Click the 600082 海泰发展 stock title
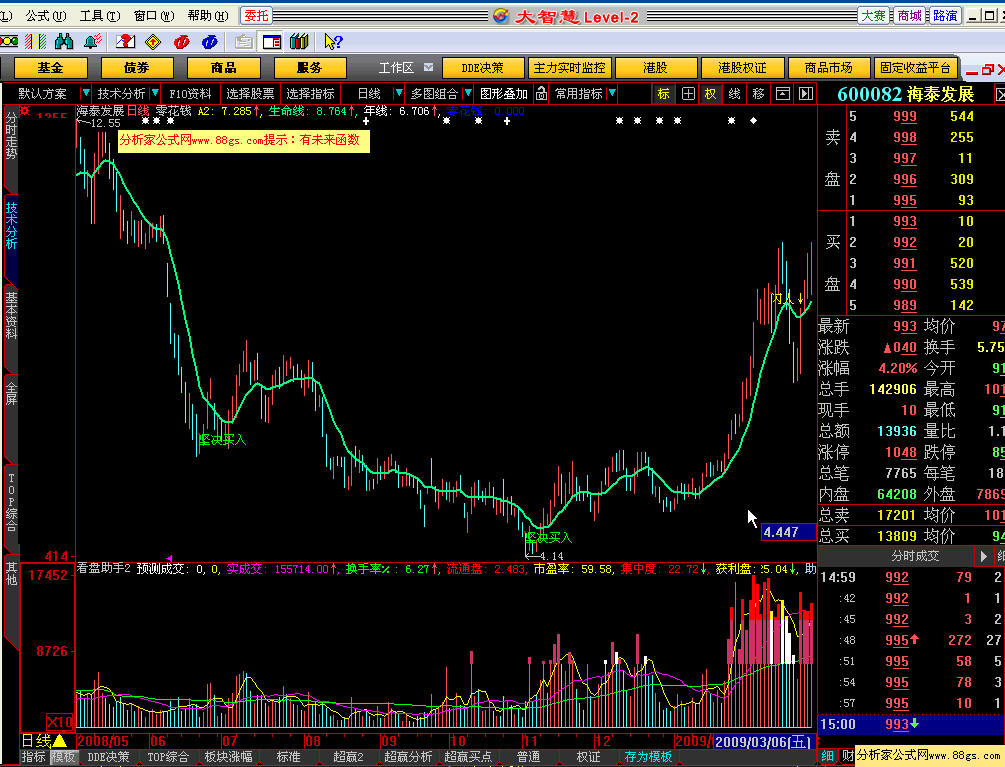1005x767 pixels. (905, 94)
